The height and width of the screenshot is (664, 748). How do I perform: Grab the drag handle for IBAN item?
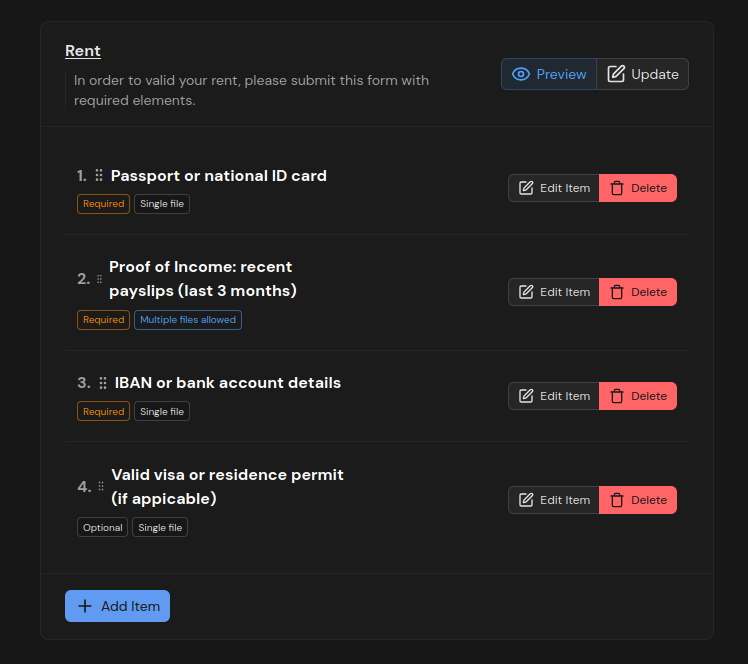[103, 383]
